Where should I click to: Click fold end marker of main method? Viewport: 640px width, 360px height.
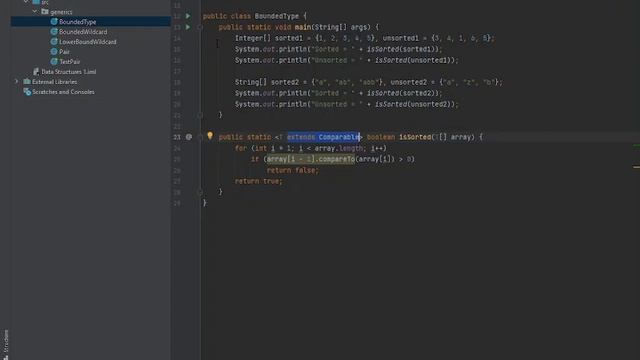tap(200, 115)
